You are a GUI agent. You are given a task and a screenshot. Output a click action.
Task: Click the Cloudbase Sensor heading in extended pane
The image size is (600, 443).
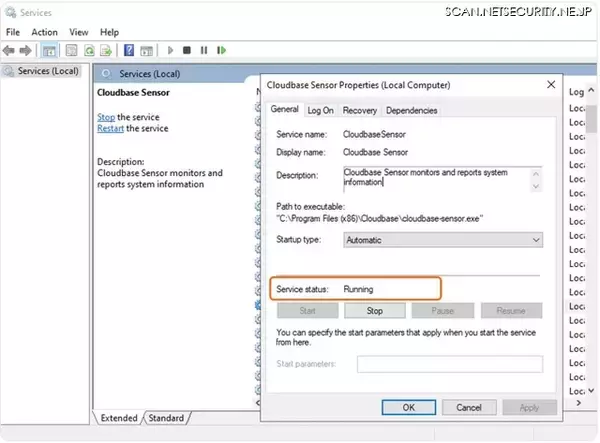point(133,93)
